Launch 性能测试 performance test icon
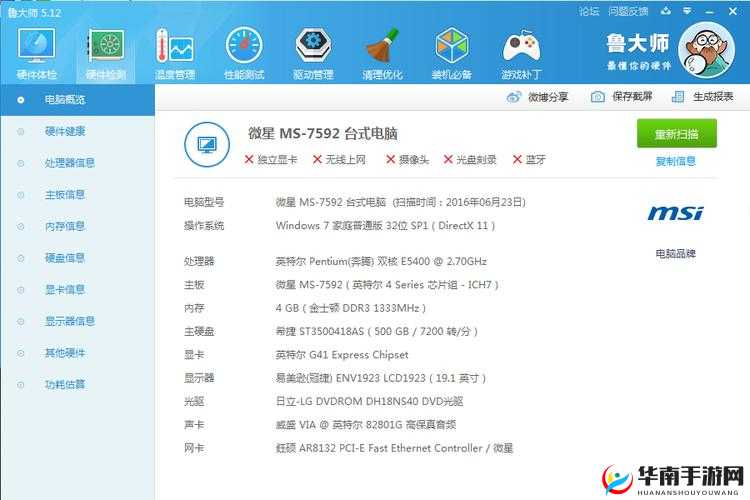Image resolution: width=750 pixels, height=500 pixels. pos(244,46)
